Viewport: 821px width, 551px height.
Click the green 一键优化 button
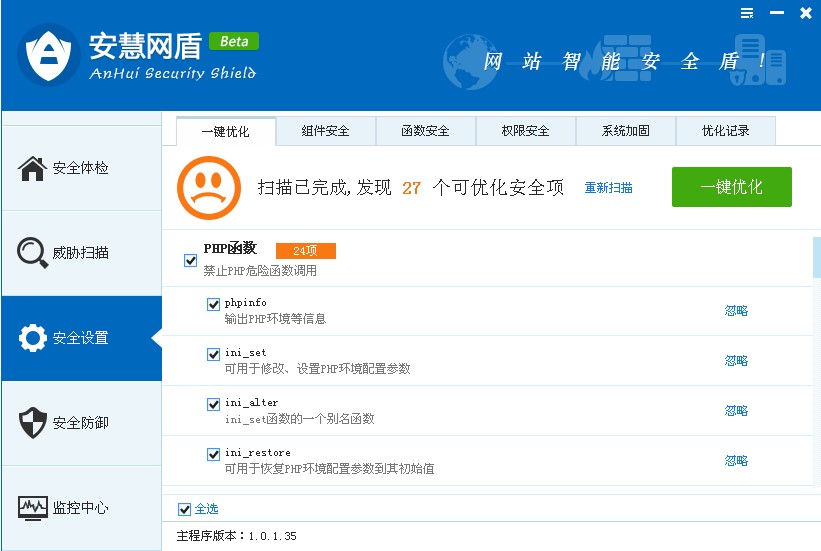[x=731, y=187]
